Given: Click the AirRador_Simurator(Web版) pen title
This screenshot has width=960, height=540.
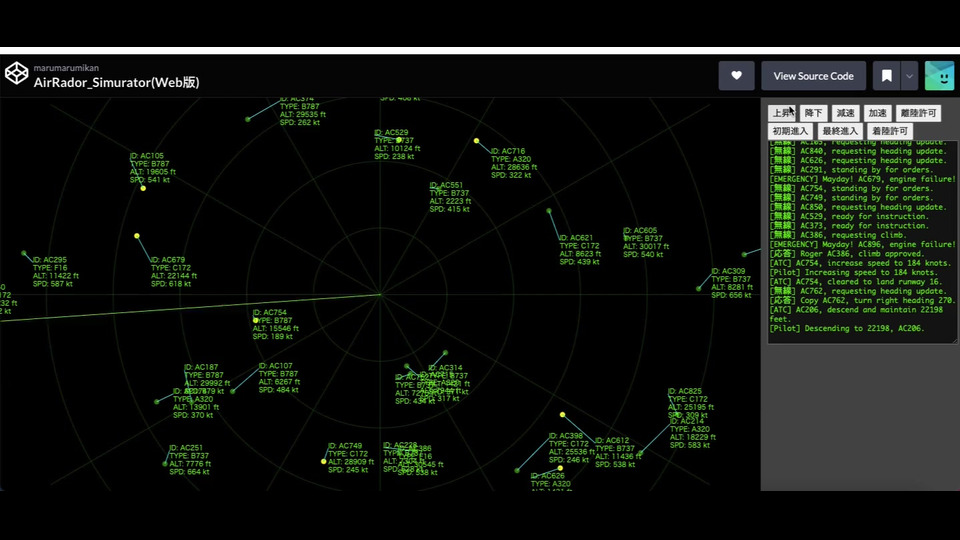Looking at the screenshot, I should click(116, 83).
